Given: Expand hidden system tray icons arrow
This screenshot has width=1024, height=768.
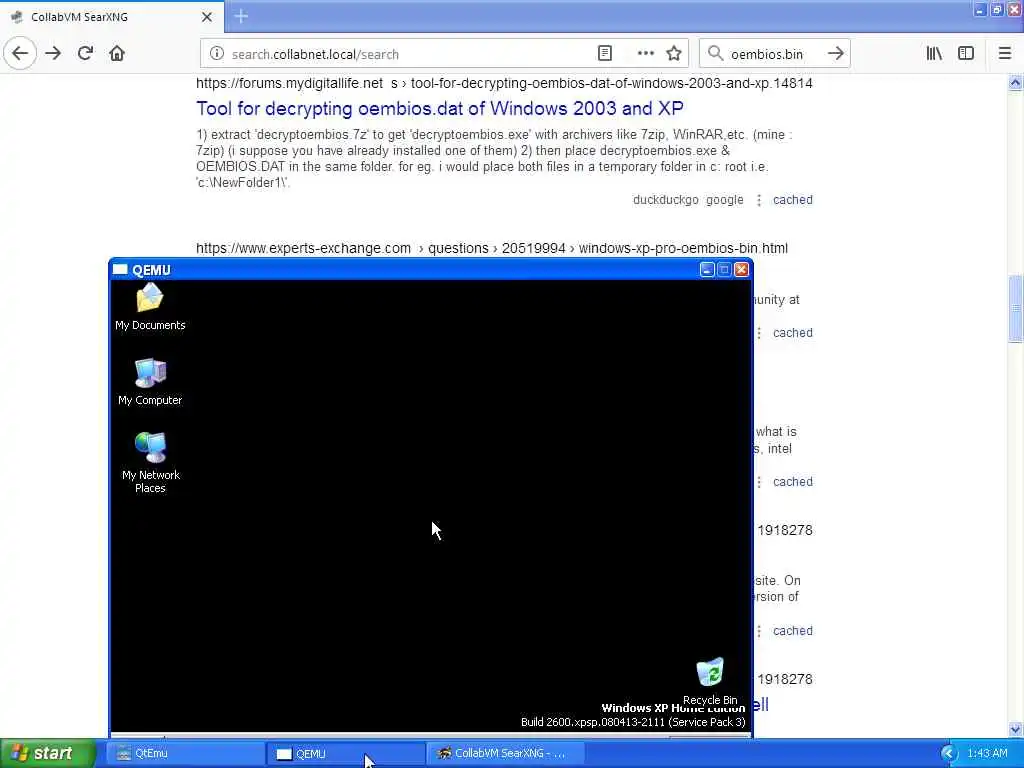Looking at the screenshot, I should point(949,754).
